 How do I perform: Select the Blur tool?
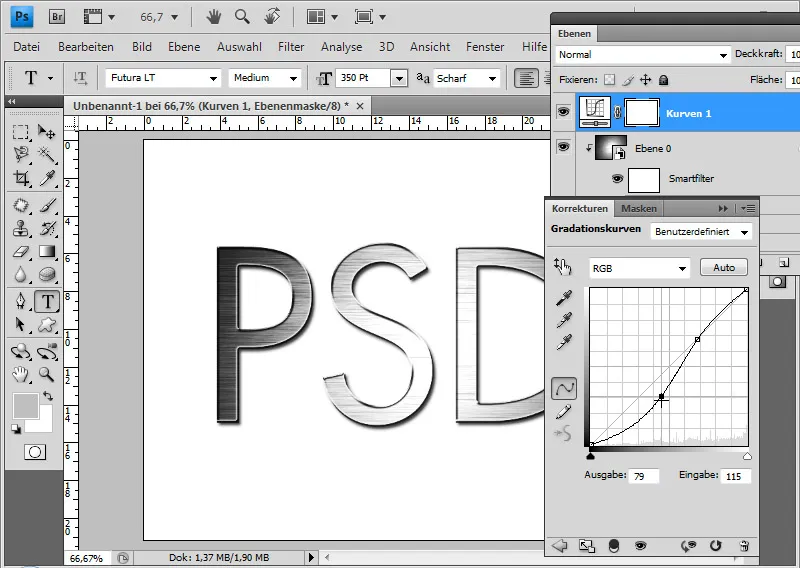[20, 275]
